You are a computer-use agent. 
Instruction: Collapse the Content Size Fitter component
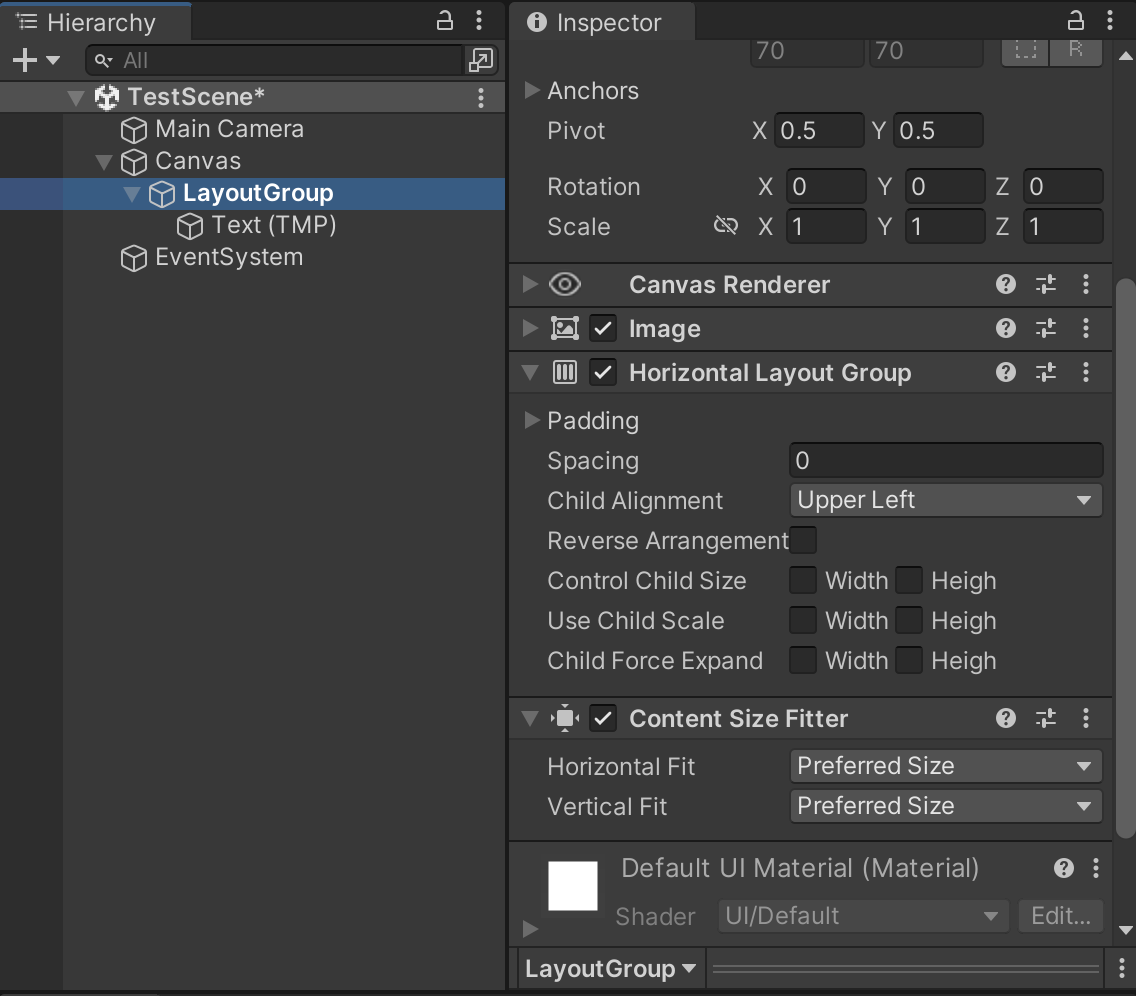(530, 719)
